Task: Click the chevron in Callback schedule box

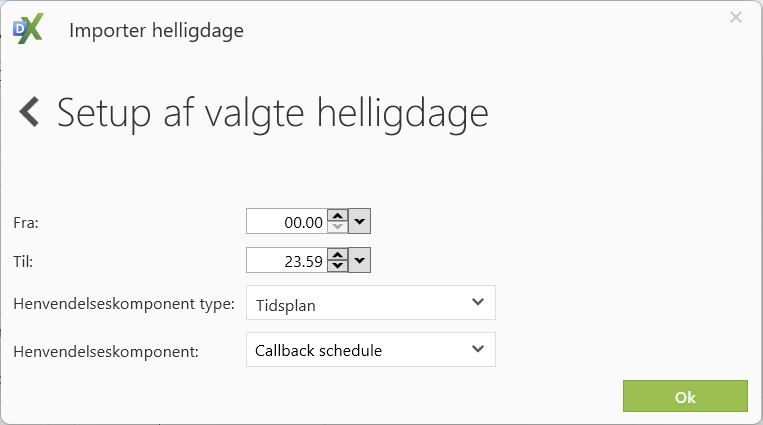Action: (478, 349)
